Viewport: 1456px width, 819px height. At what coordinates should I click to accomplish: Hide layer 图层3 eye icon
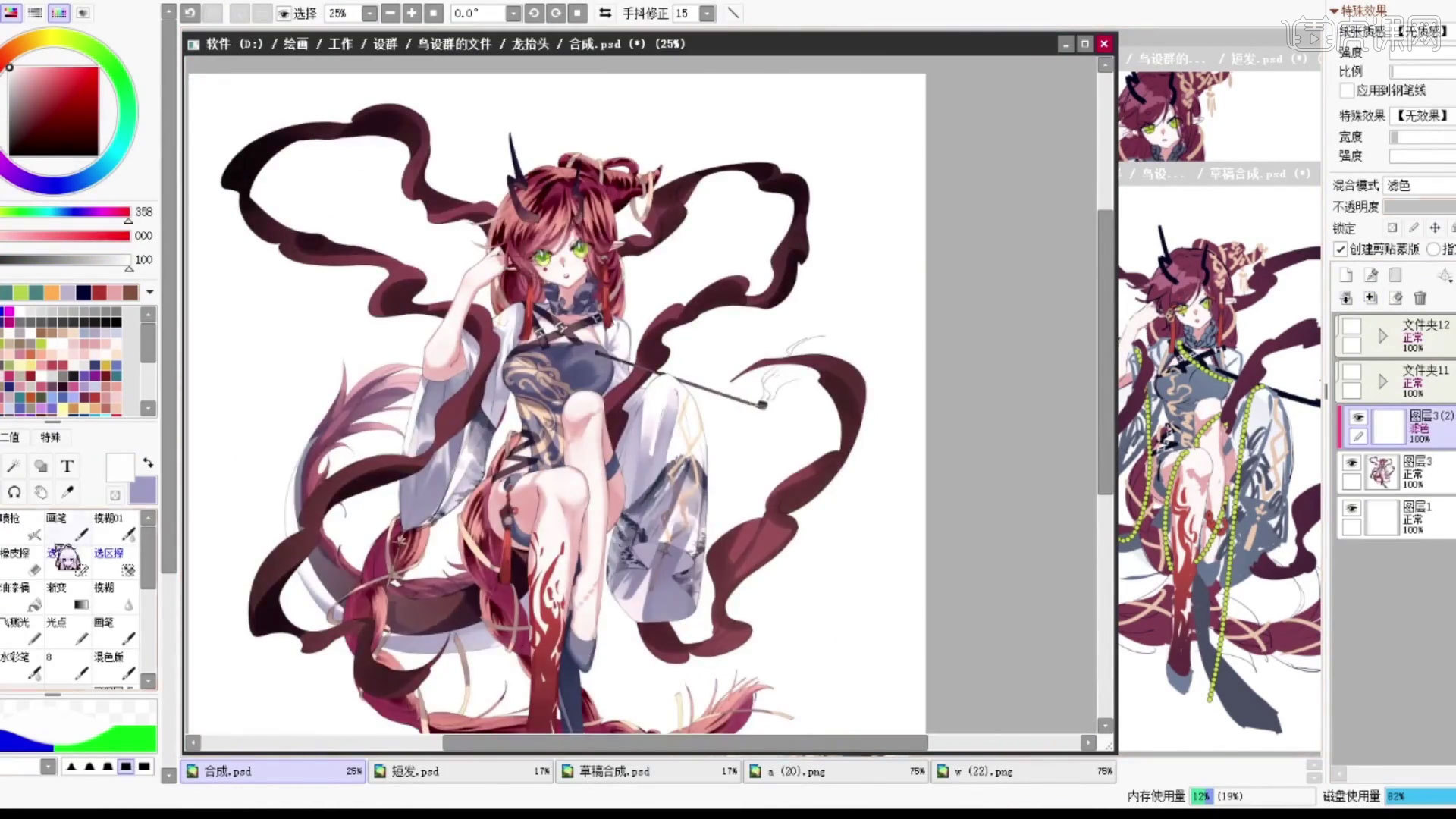[x=1351, y=463]
